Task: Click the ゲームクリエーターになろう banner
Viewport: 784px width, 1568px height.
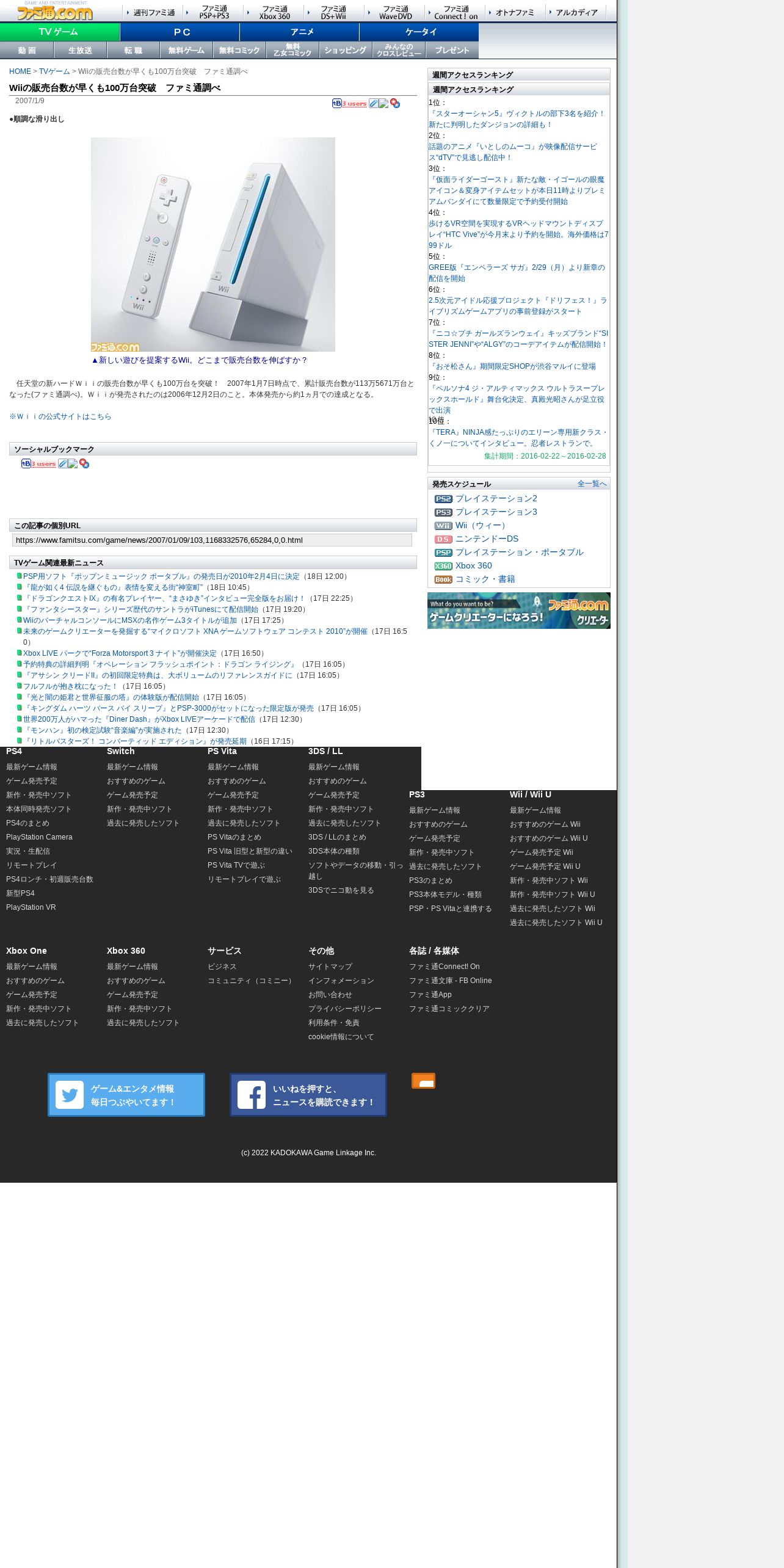Action: coord(519,611)
